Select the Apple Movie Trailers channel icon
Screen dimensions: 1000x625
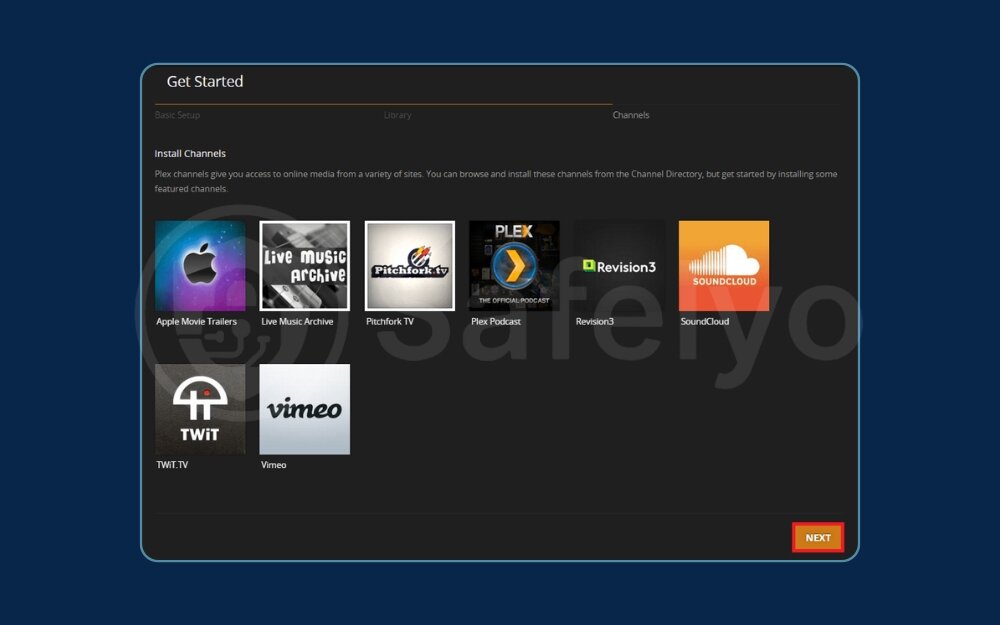(200, 266)
